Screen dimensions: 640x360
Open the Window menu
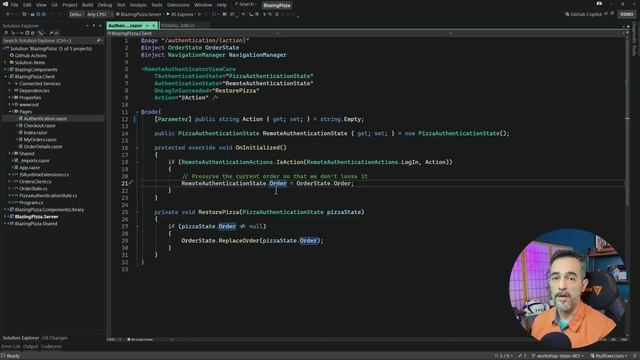click(x=203, y=5)
